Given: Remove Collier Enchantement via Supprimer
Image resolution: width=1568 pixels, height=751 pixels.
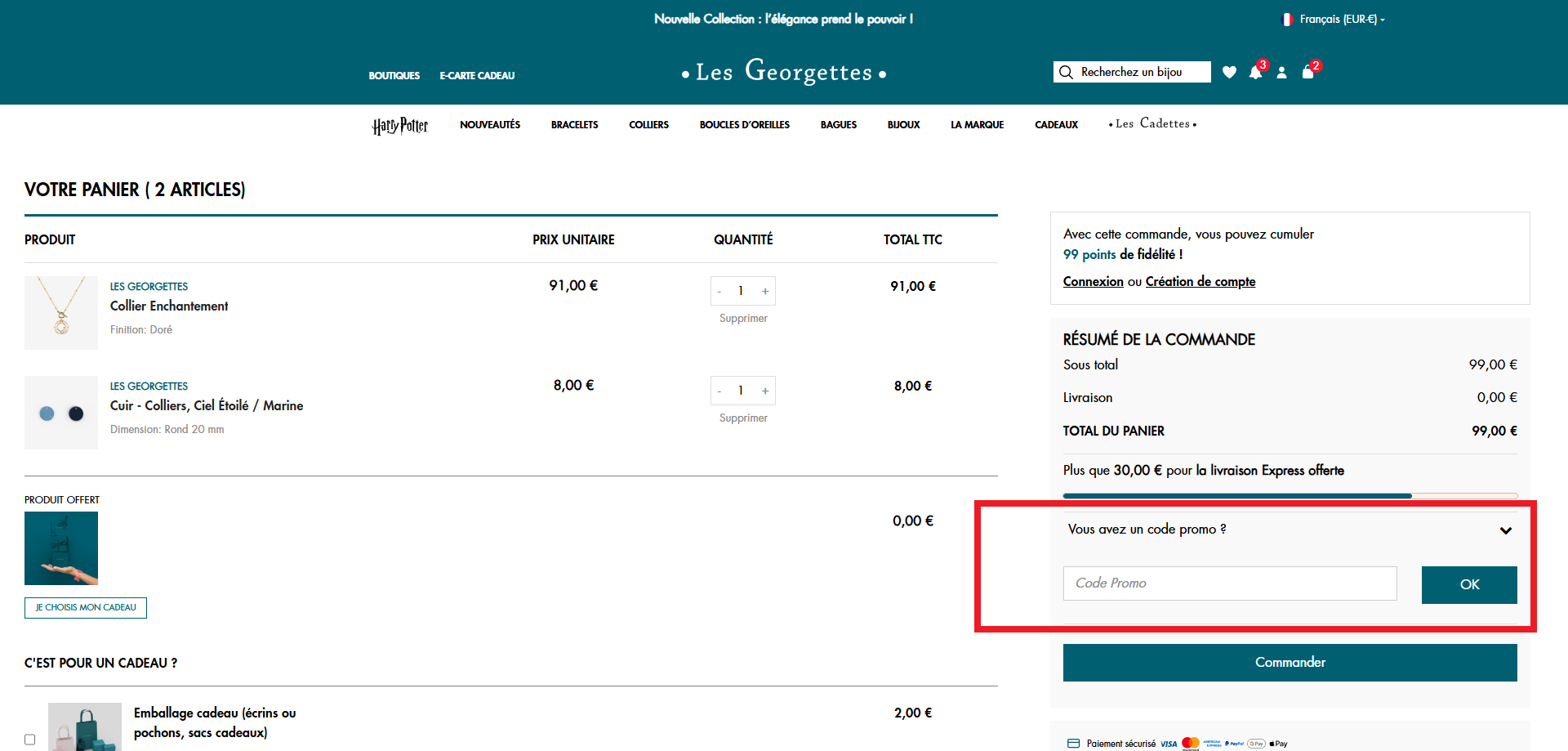Looking at the screenshot, I should pyautogui.click(x=743, y=319).
